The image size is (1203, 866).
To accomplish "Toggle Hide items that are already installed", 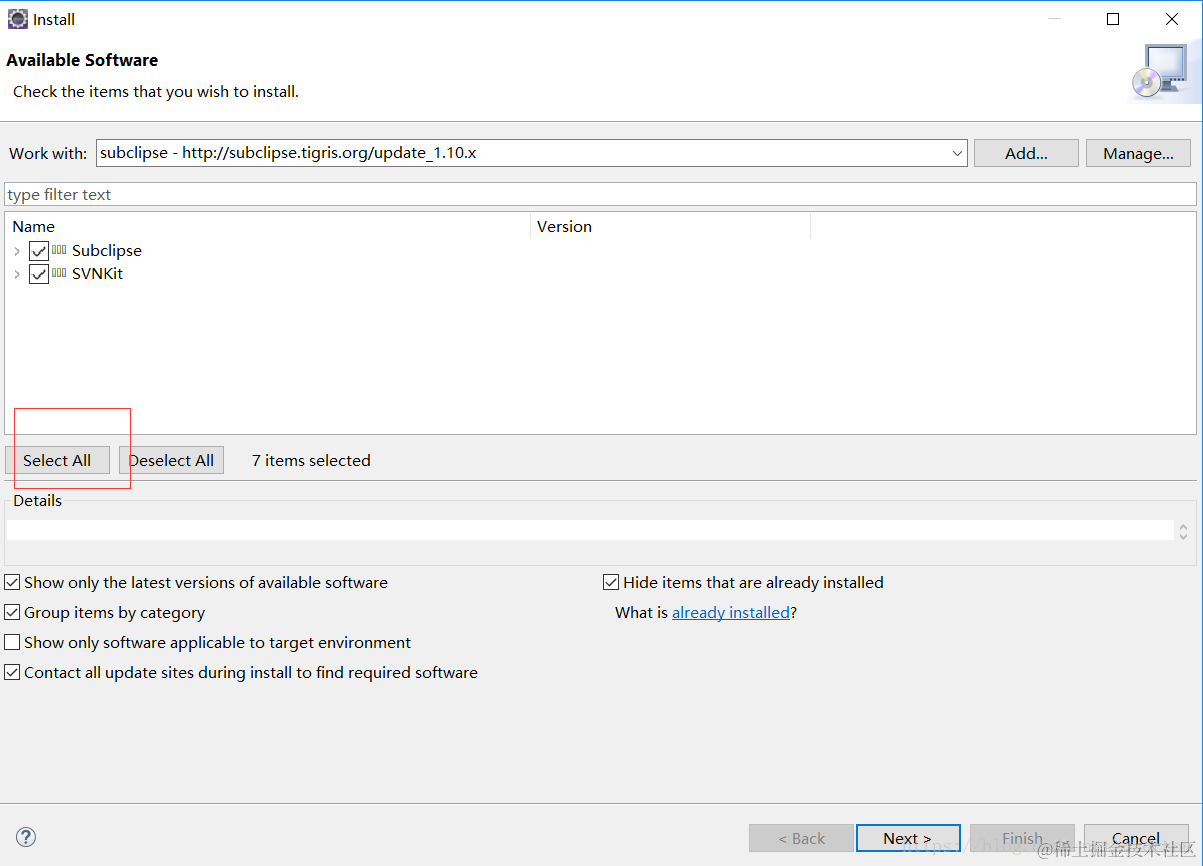I will 611,582.
